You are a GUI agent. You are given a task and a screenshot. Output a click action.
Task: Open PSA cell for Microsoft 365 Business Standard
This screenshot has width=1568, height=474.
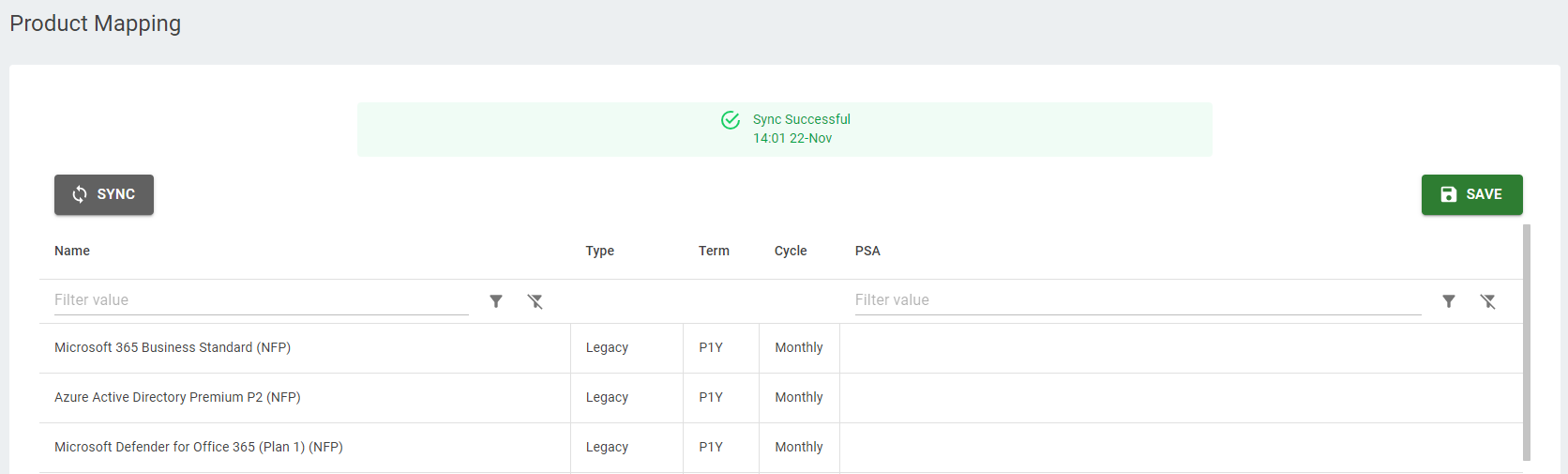1182,348
